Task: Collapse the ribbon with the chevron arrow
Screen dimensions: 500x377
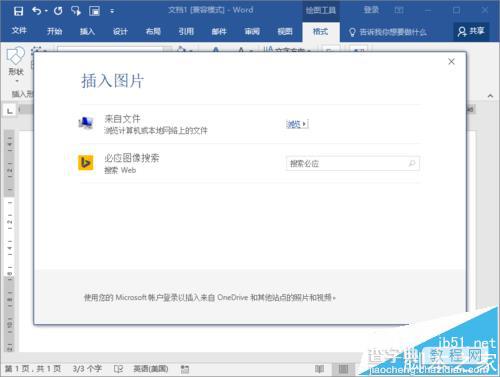Action: (490, 96)
